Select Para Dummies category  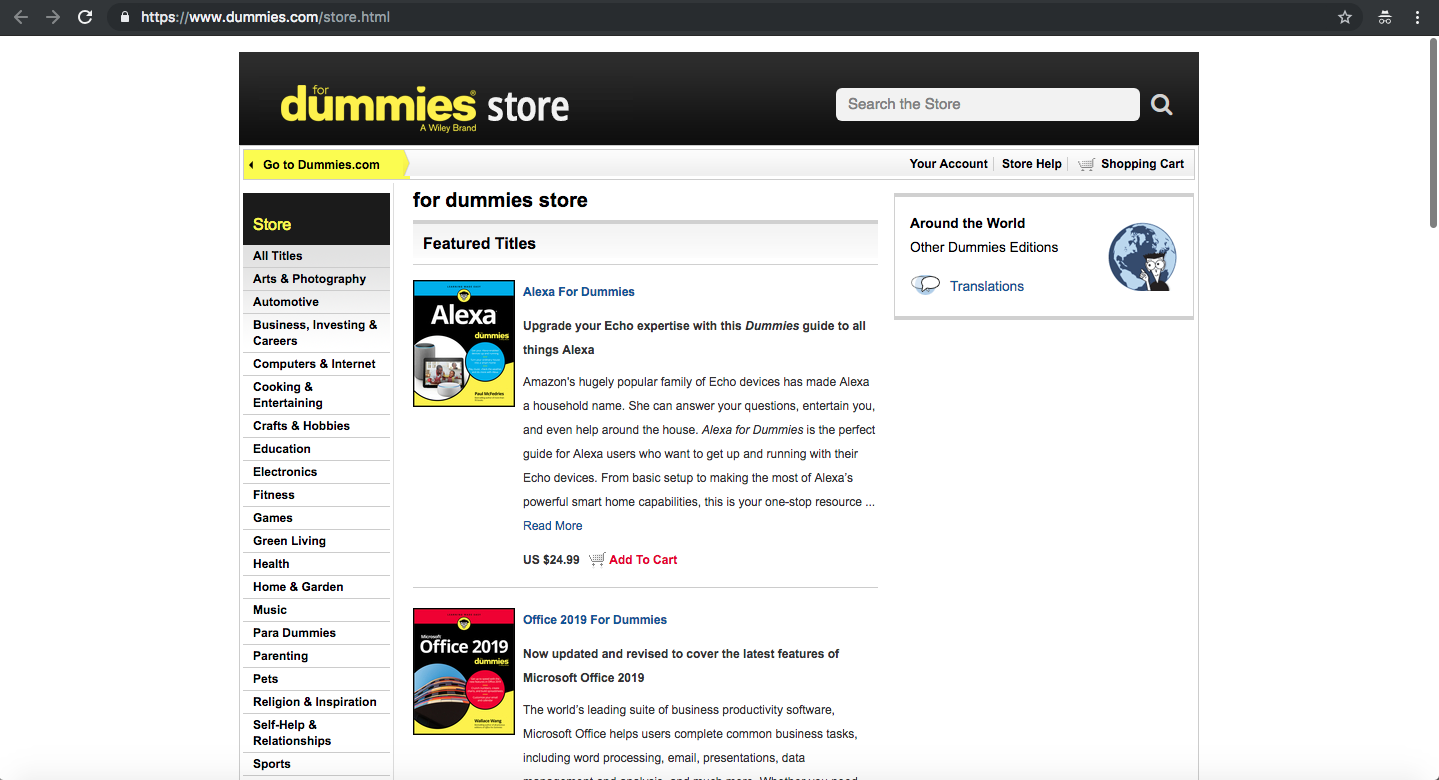pyautogui.click(x=316, y=633)
